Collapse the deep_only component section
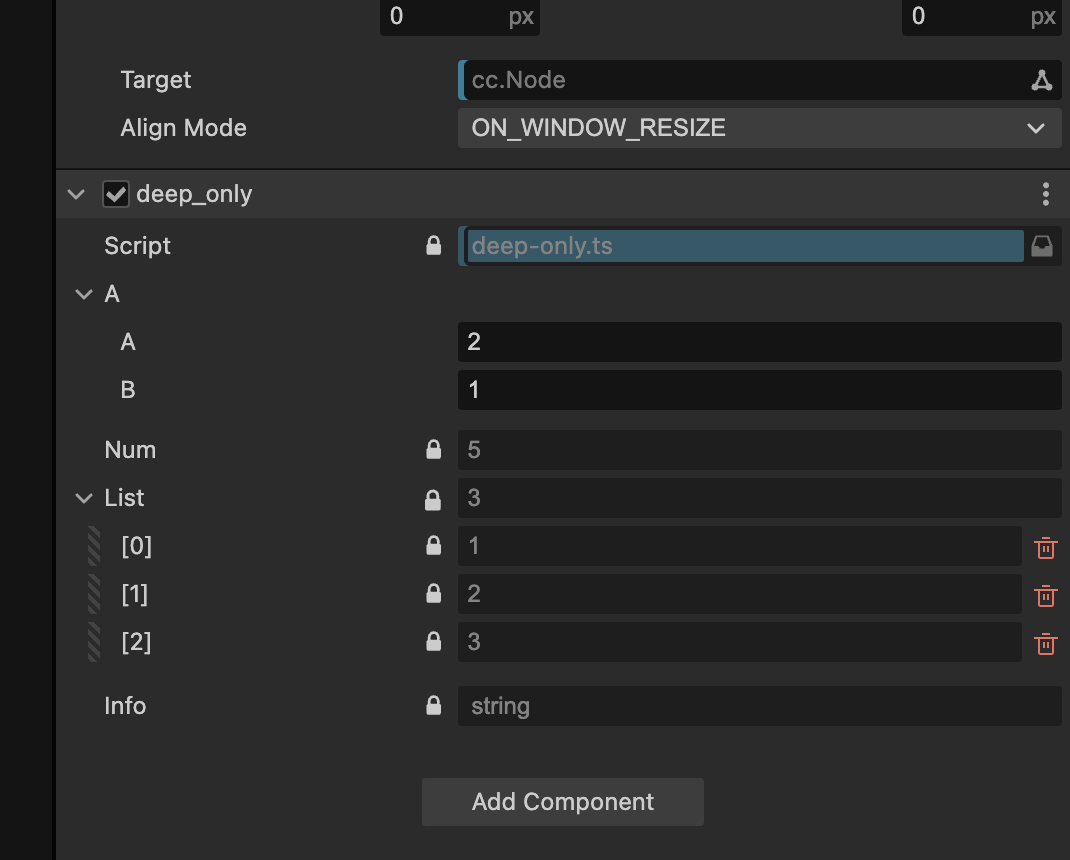Image resolution: width=1070 pixels, height=860 pixels. click(77, 194)
